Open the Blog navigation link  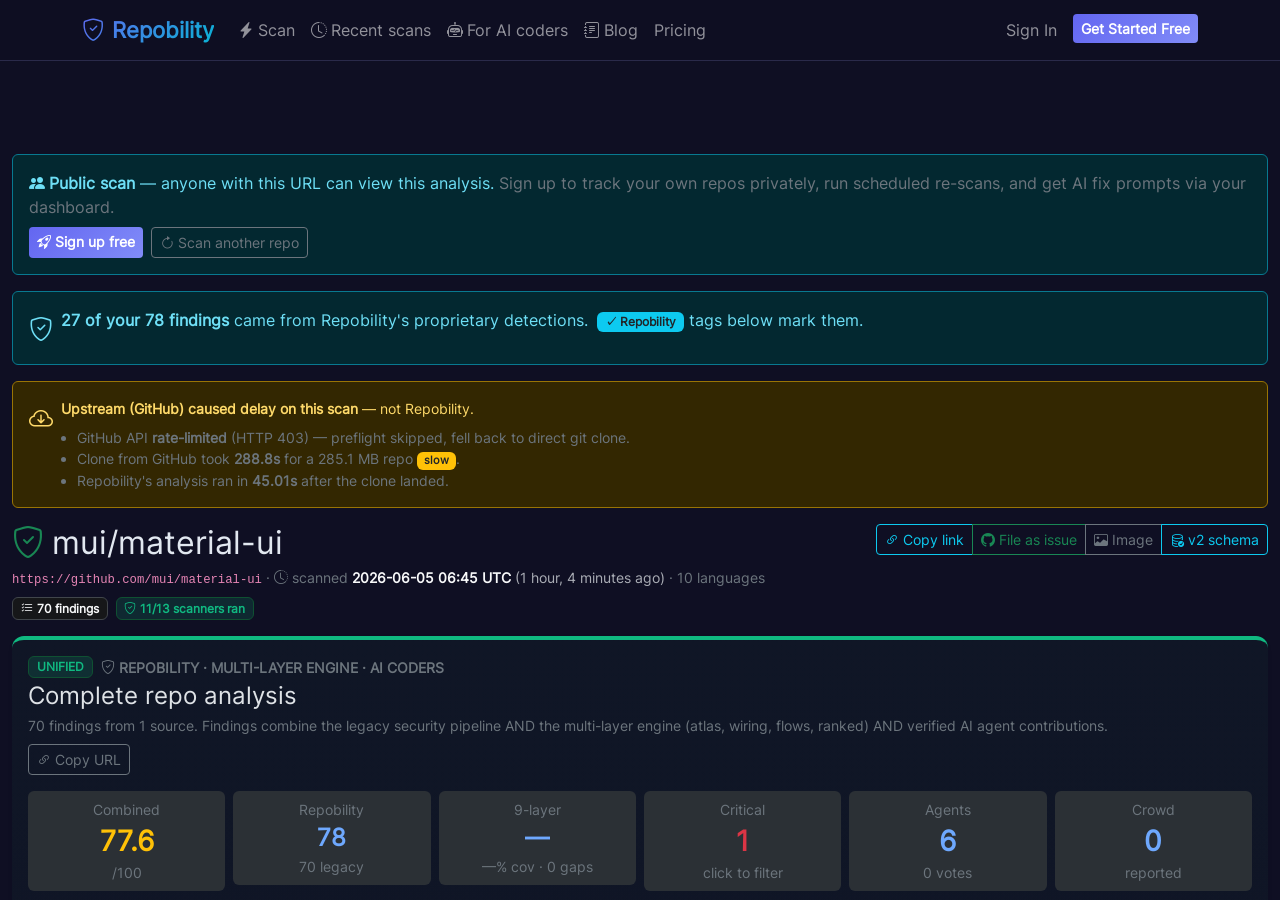point(611,30)
